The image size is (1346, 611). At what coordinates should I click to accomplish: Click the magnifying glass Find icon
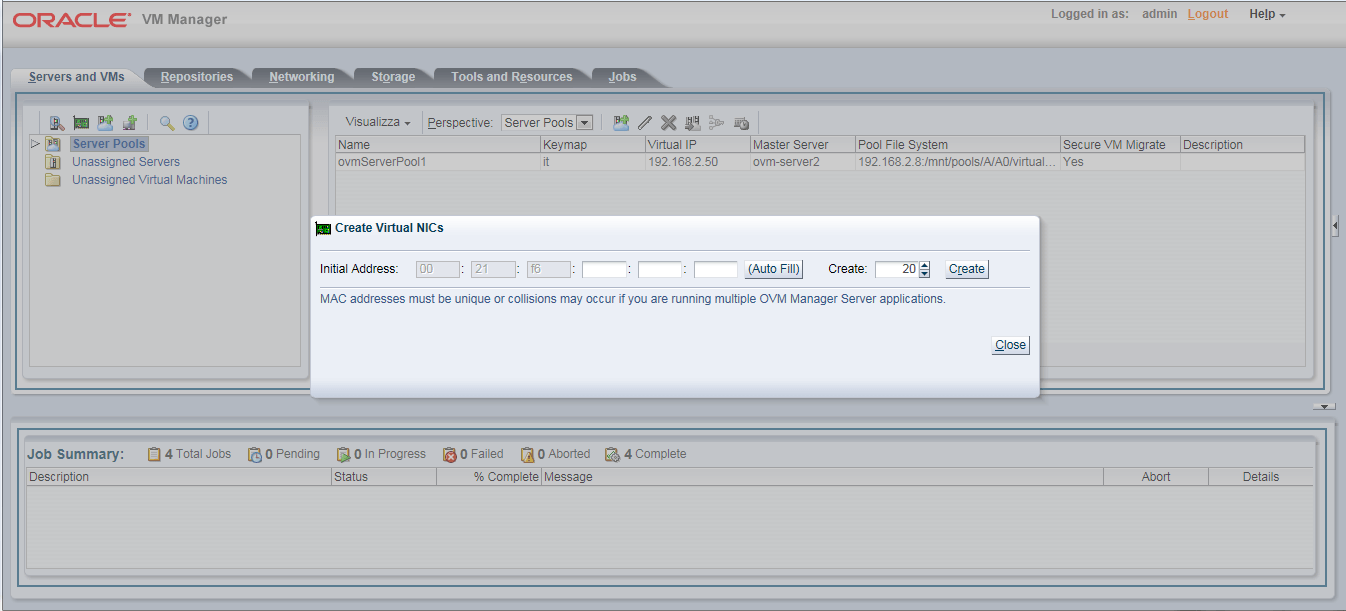(167, 123)
